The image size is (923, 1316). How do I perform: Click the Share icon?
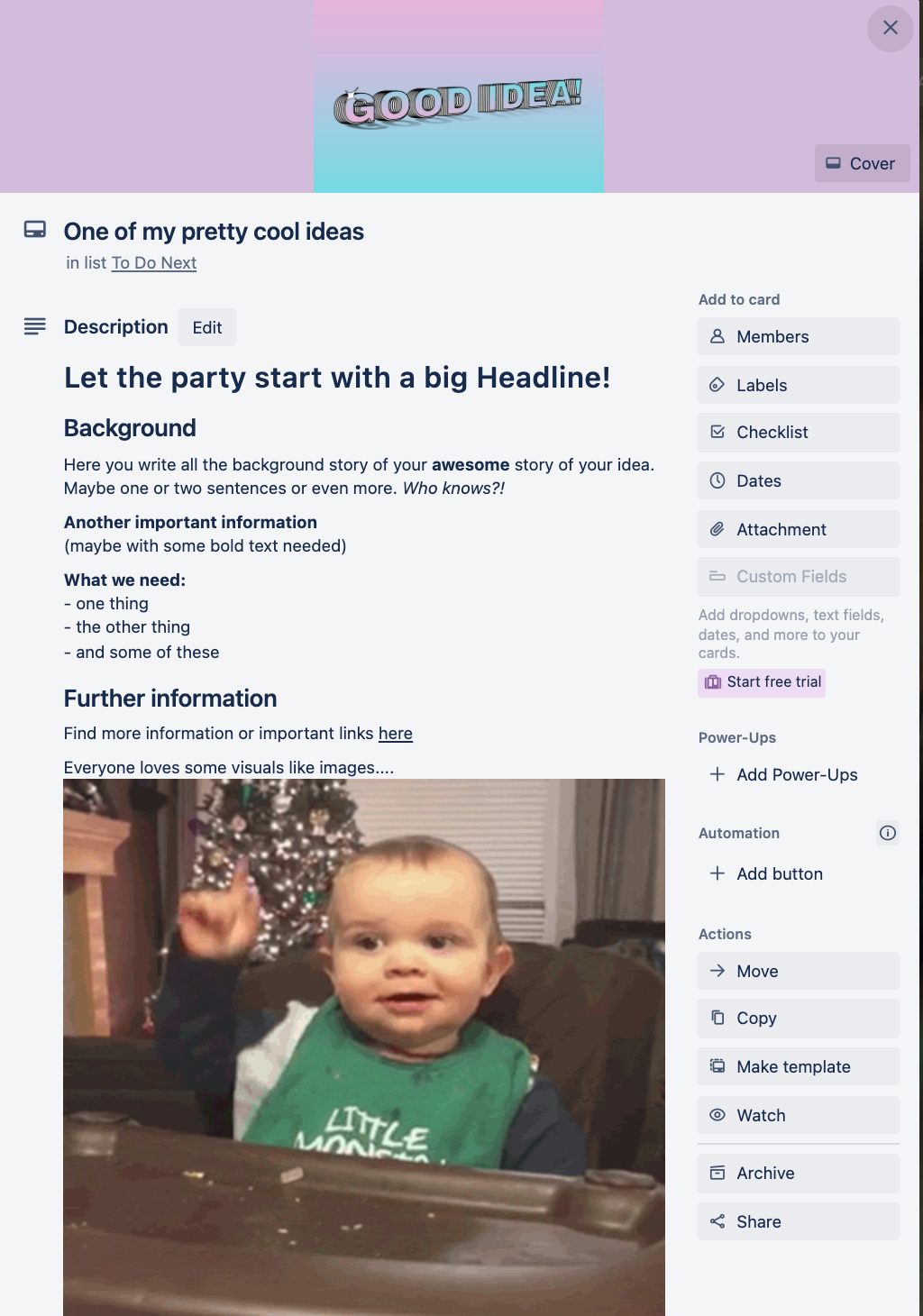717,1221
